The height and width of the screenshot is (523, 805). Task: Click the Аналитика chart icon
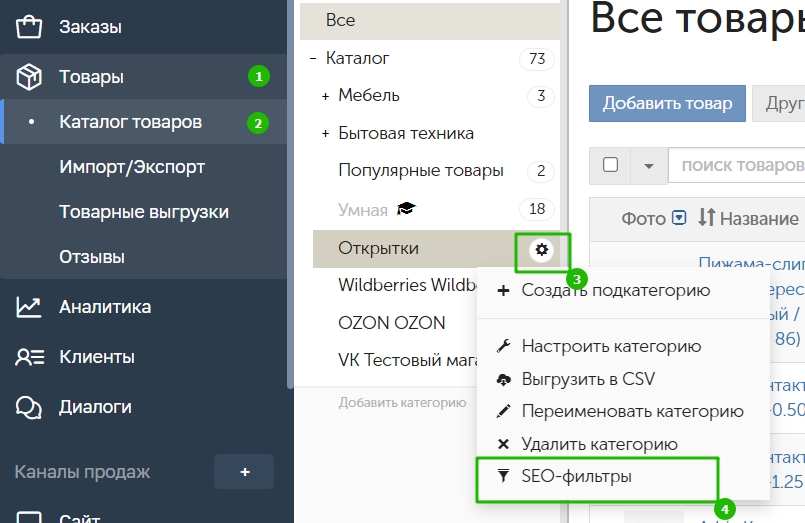pyautogui.click(x=29, y=307)
